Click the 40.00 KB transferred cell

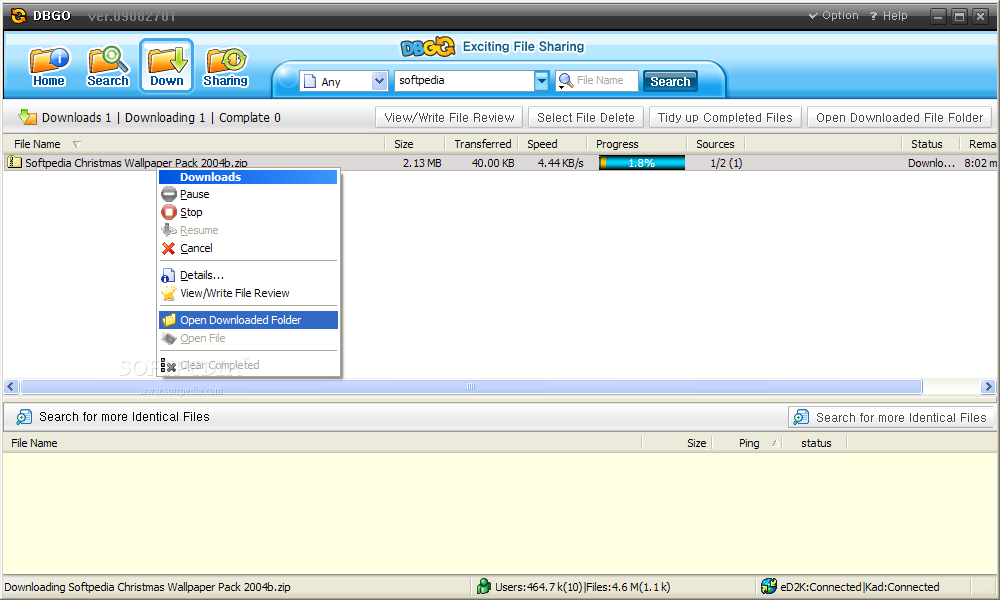[493, 163]
